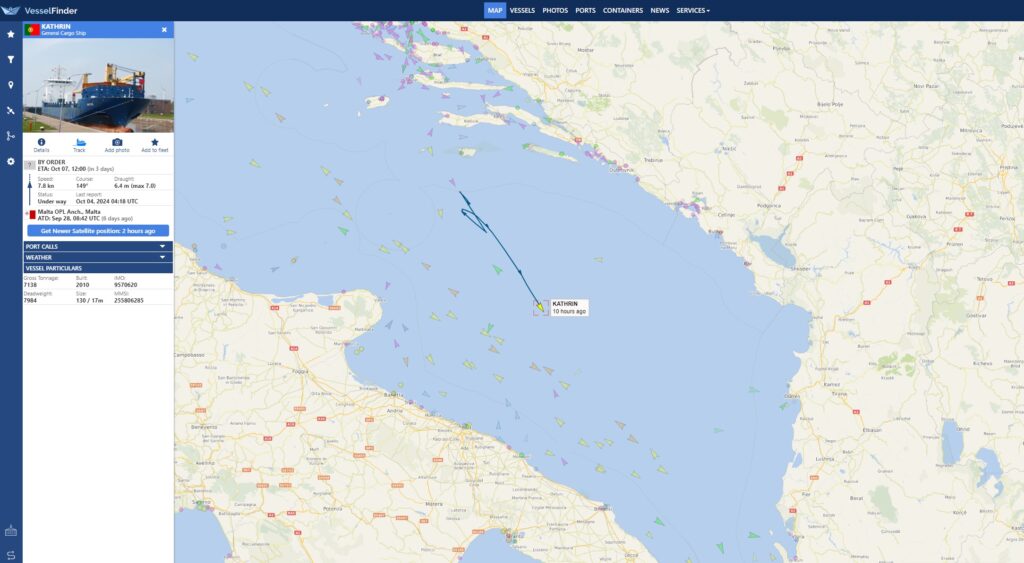
Task: Open the favorites star in sidebar
Action: 10,34
